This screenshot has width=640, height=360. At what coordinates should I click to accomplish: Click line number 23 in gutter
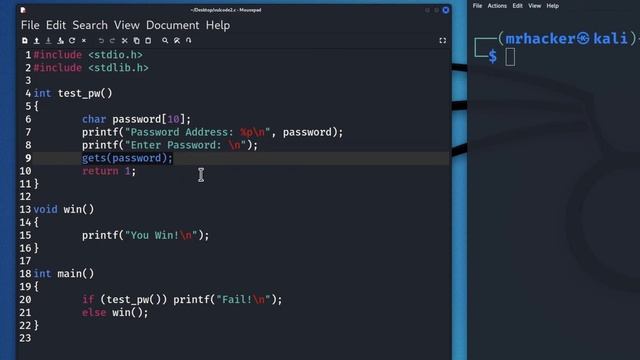click(x=25, y=338)
